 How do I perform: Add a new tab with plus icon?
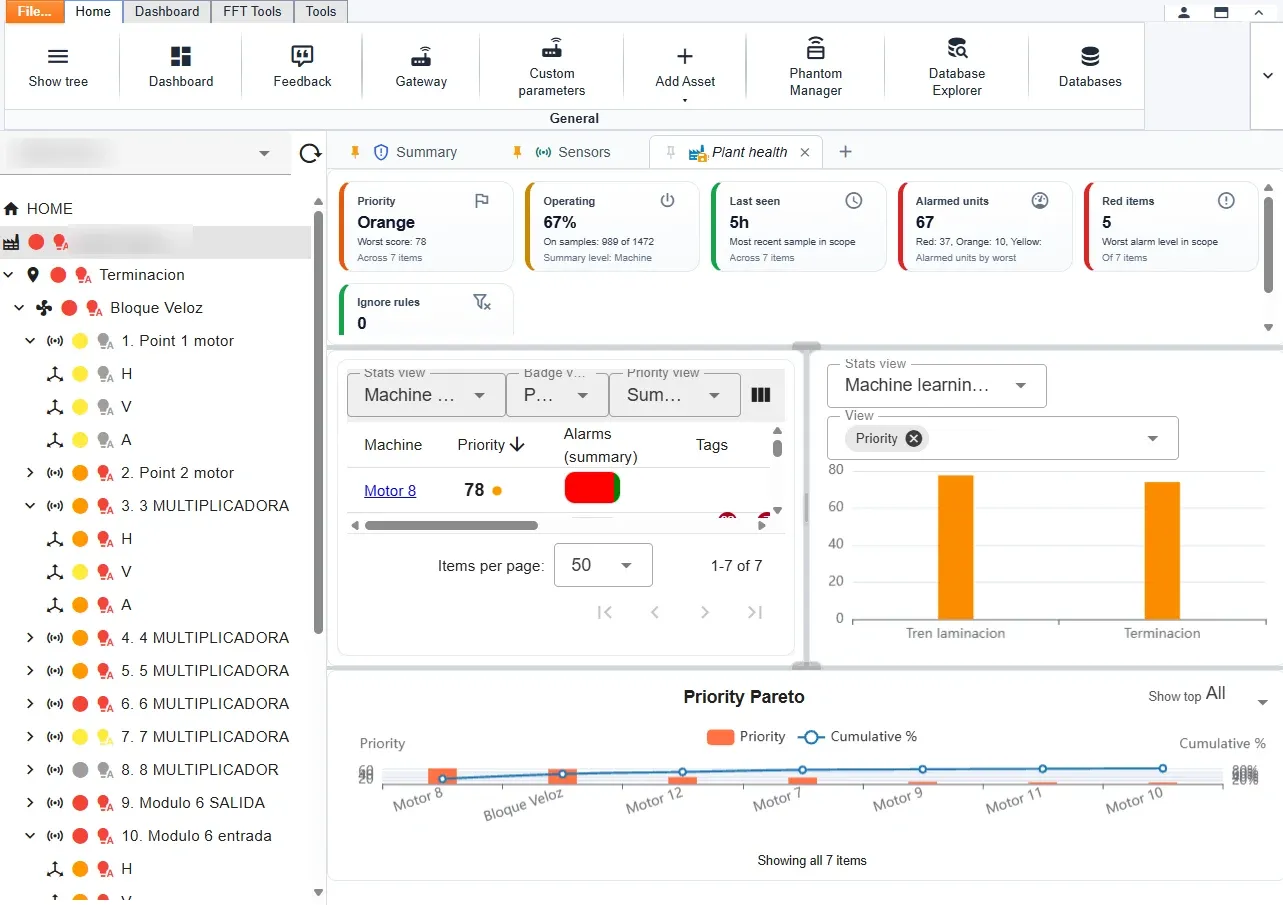click(x=845, y=152)
